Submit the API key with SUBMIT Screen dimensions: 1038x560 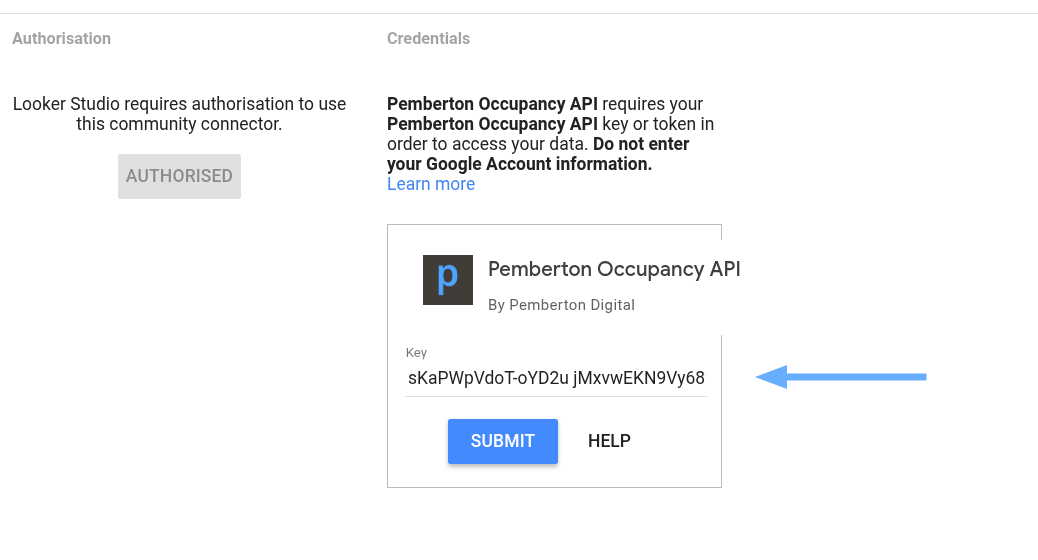tap(502, 441)
